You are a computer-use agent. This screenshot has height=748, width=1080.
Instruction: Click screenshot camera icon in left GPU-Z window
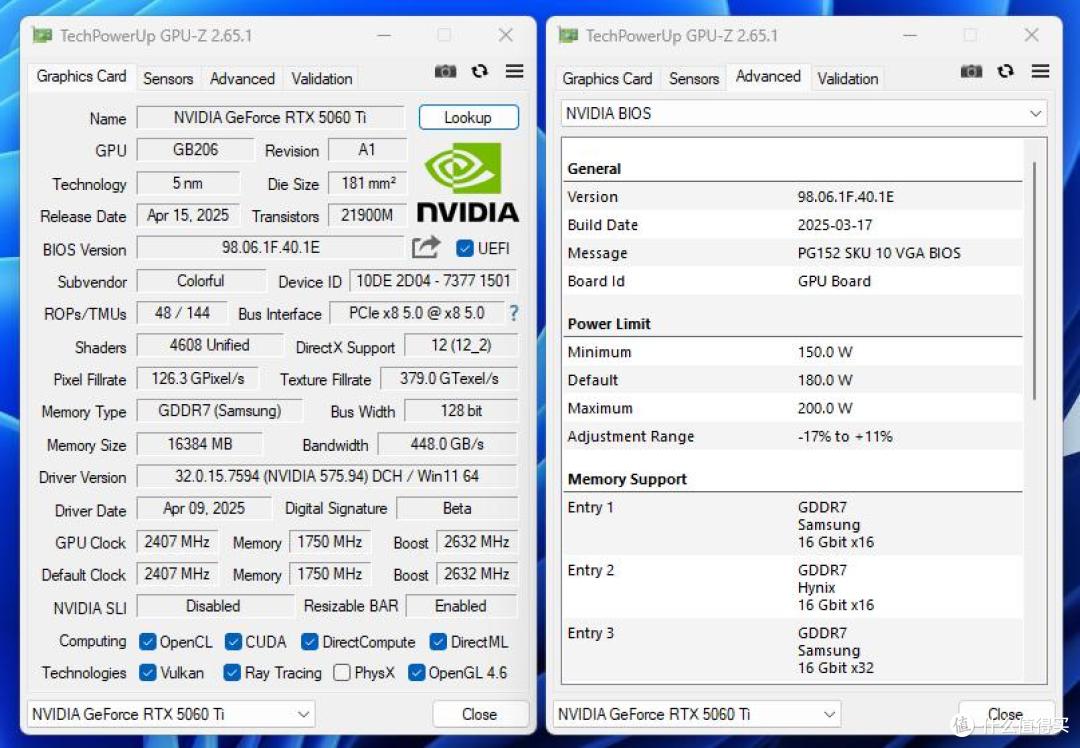pos(445,71)
